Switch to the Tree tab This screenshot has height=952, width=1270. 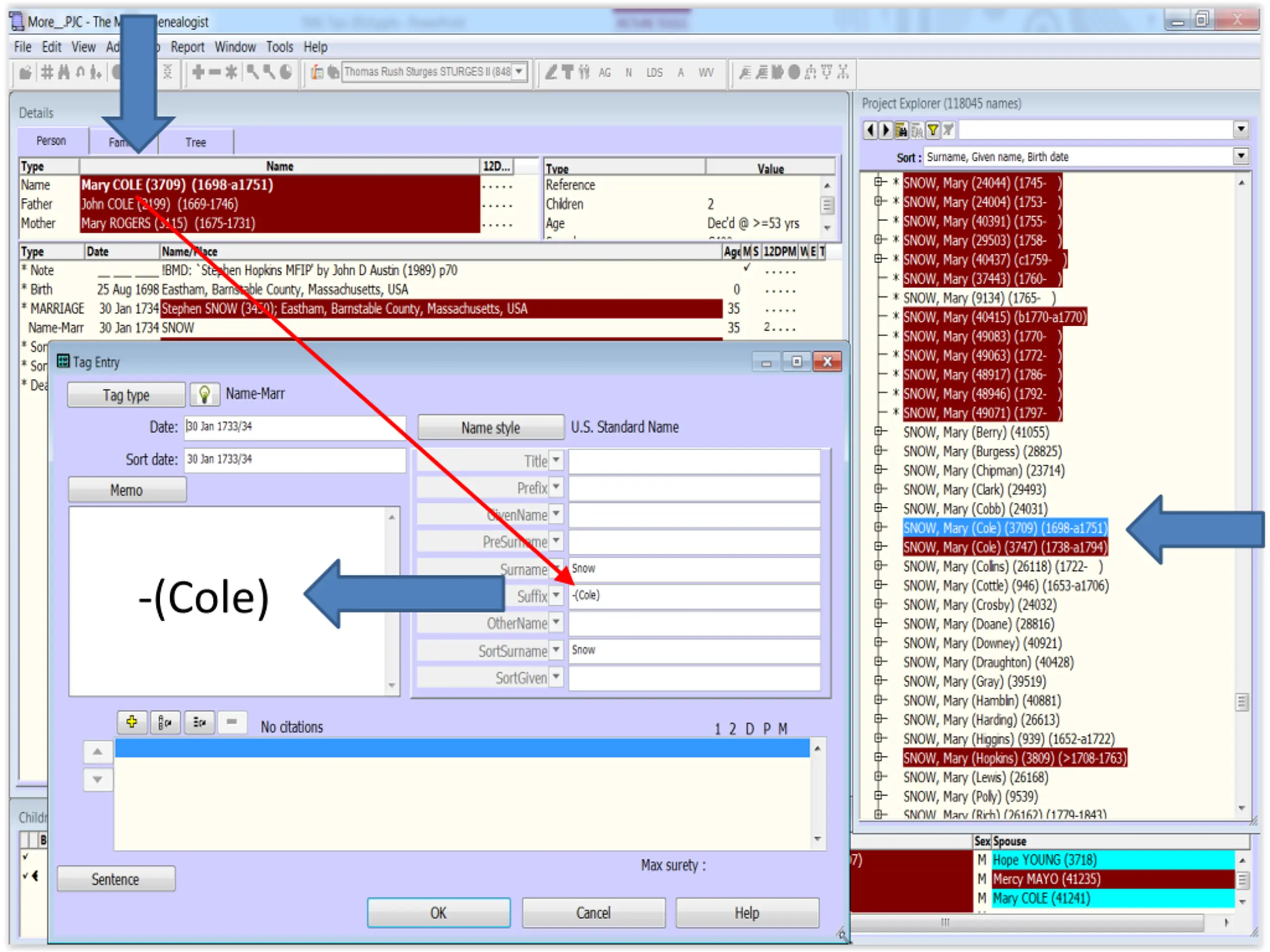pyautogui.click(x=196, y=142)
